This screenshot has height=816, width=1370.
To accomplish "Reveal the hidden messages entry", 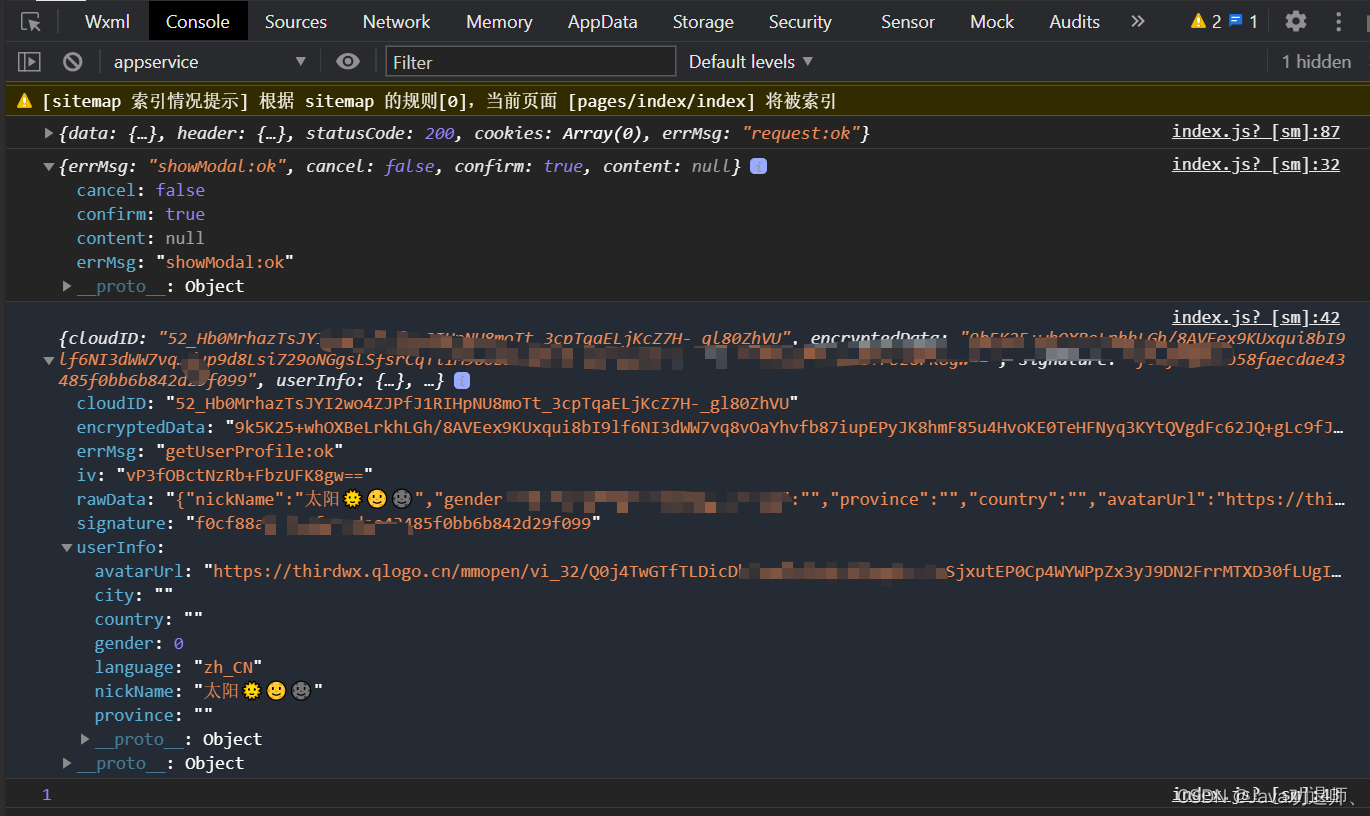I will pos(1316,61).
